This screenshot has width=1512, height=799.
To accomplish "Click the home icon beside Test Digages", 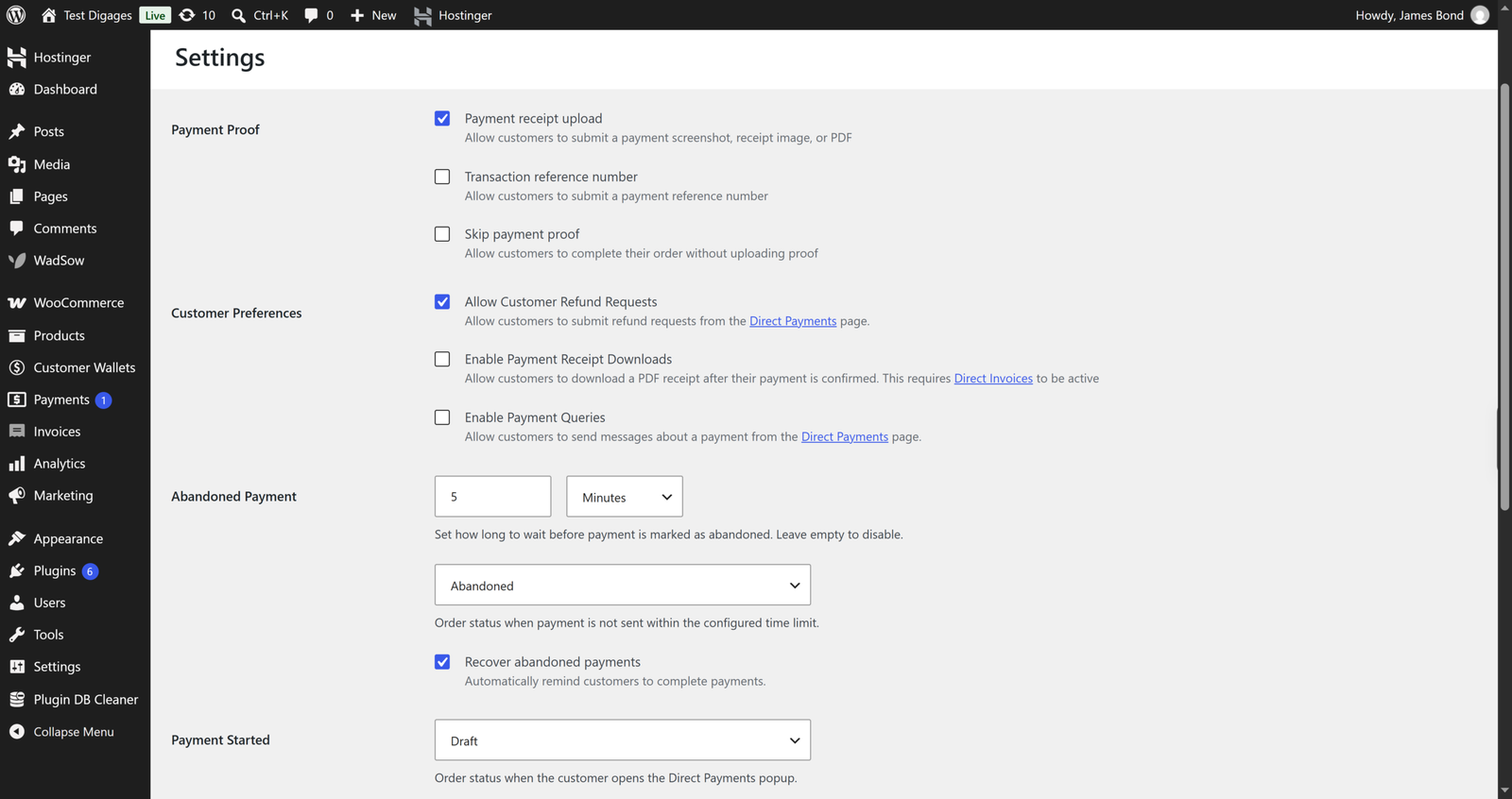I will pyautogui.click(x=49, y=15).
